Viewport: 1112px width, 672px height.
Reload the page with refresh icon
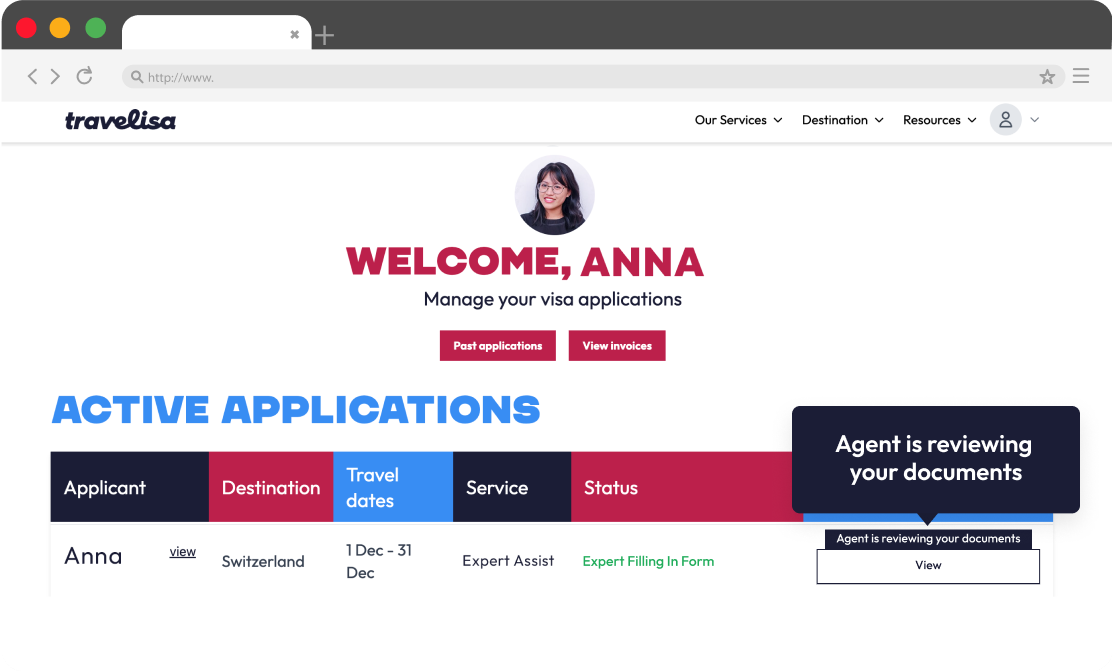pyautogui.click(x=85, y=76)
